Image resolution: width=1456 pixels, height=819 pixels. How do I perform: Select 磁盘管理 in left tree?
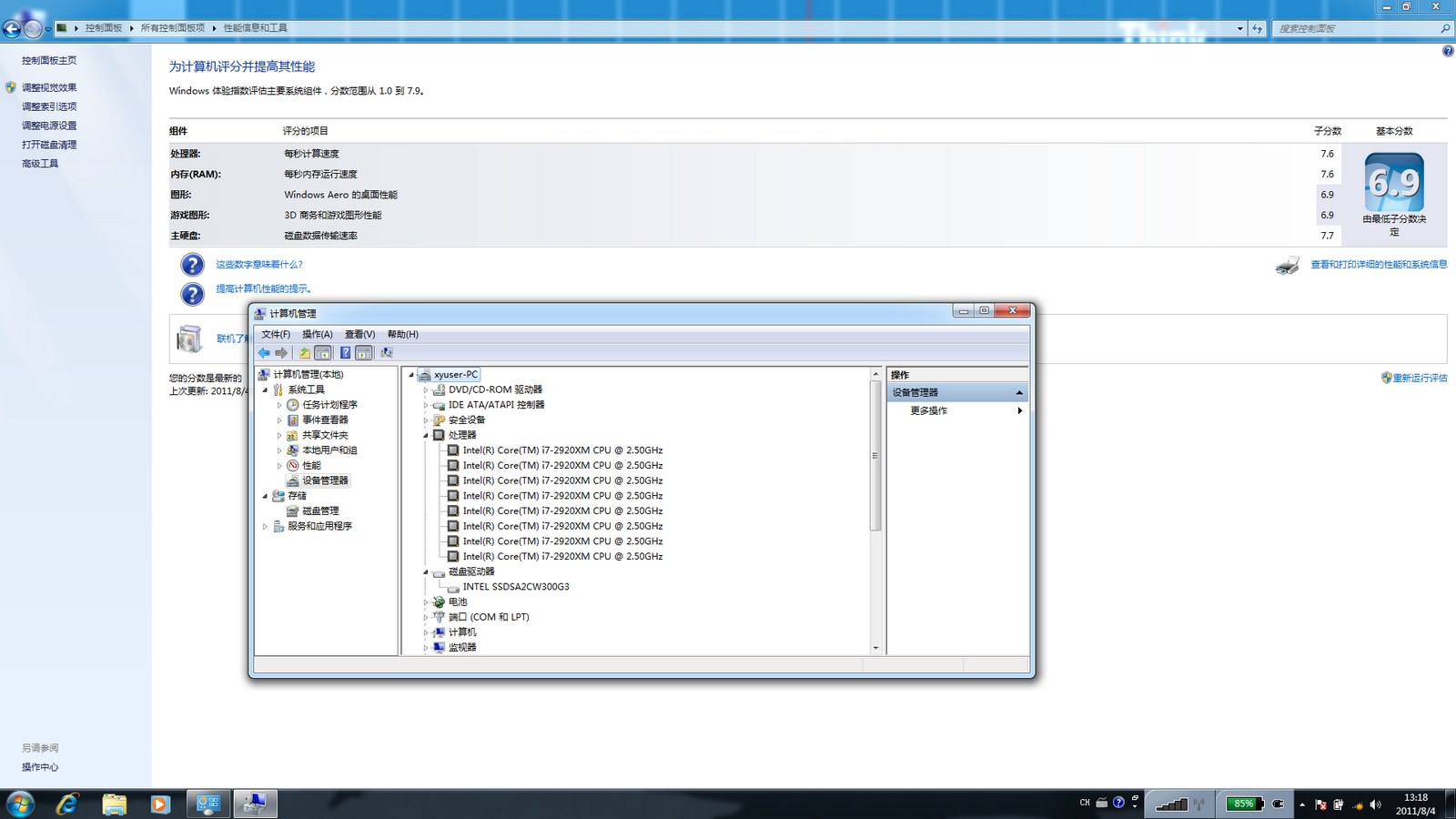point(320,511)
